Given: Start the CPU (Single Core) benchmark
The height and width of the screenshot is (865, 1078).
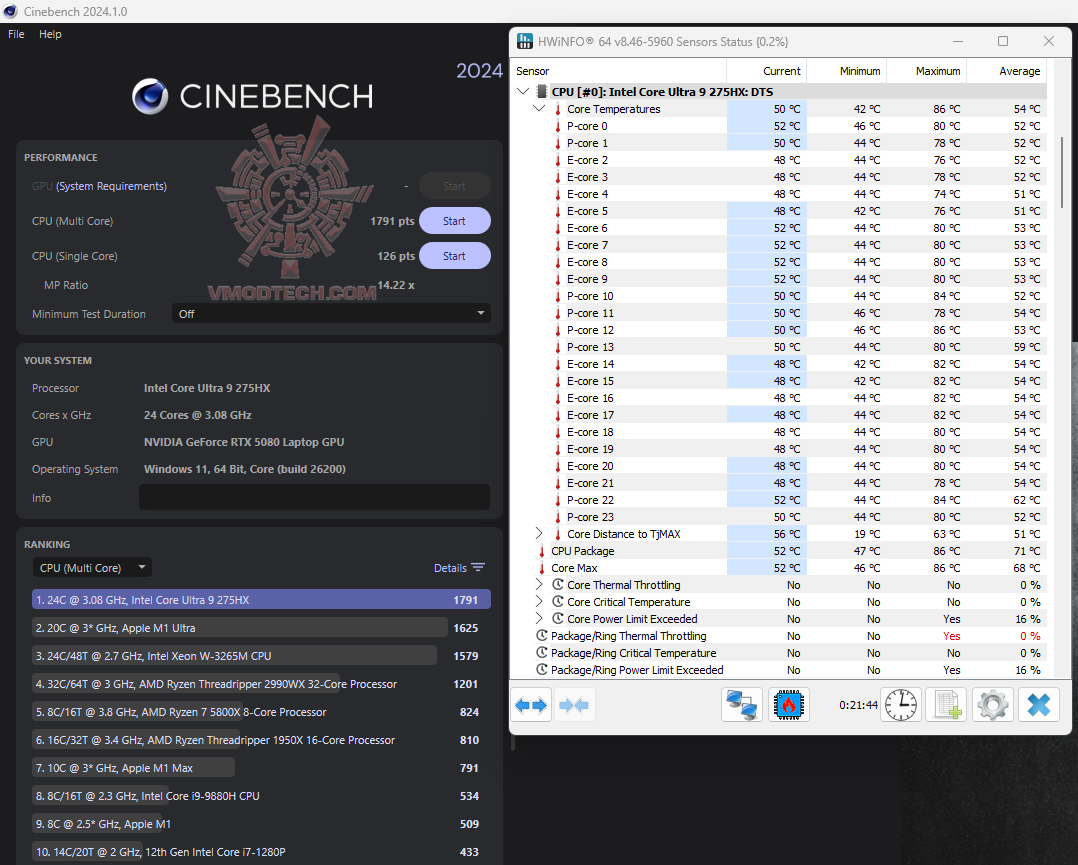Looking at the screenshot, I should 454,256.
